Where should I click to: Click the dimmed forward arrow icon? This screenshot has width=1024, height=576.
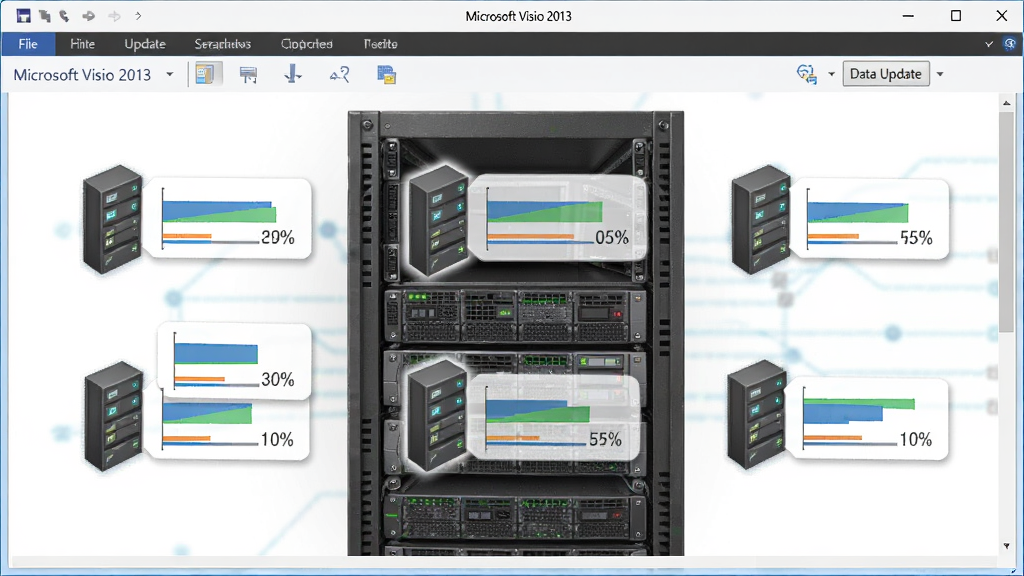(x=114, y=16)
